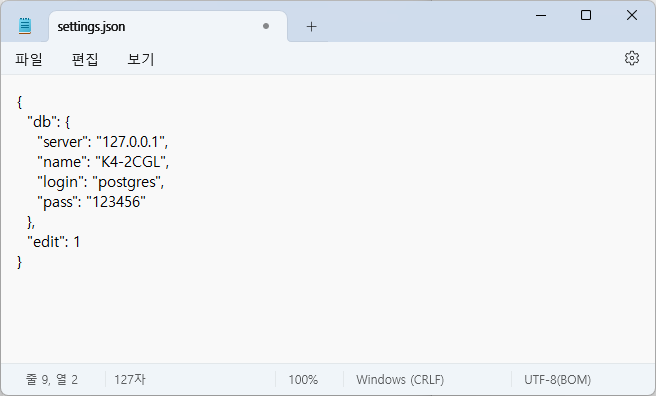Open the 편집 menu
Viewport: 656px width, 396px height.
click(x=85, y=59)
